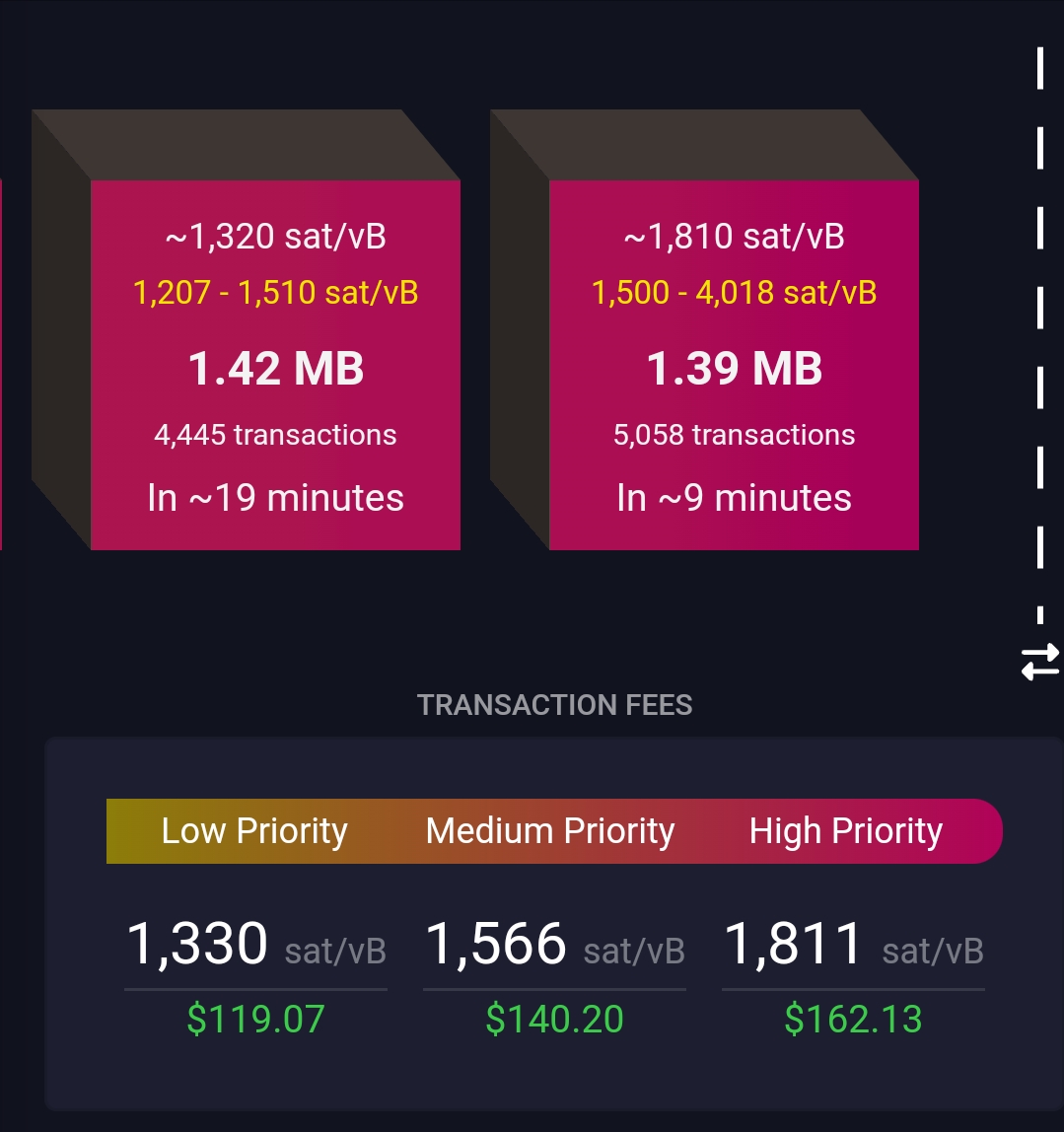This screenshot has height=1132, width=1064.
Task: Click the $140.20 fee estimate
Action: click(554, 1019)
